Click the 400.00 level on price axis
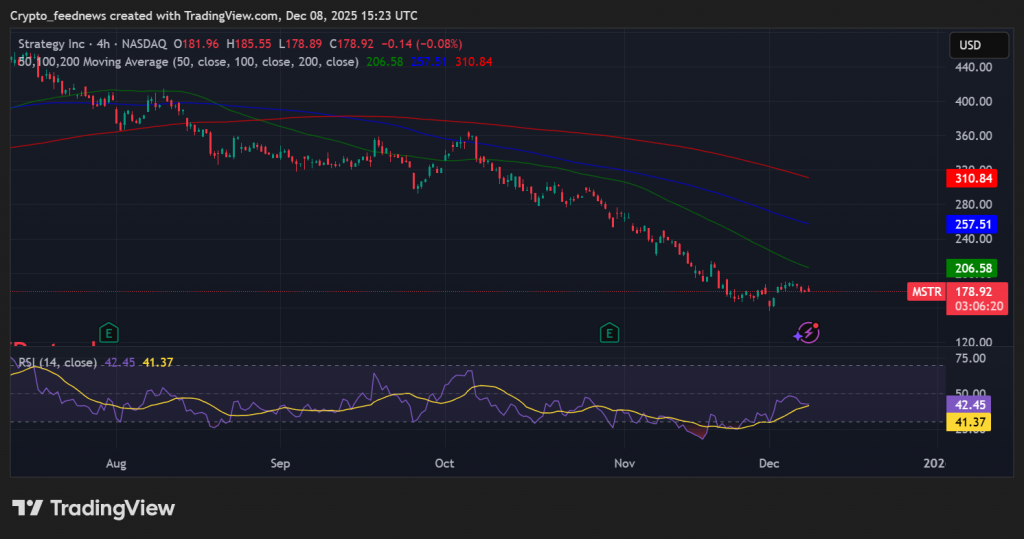The height and width of the screenshot is (539, 1024). point(973,102)
